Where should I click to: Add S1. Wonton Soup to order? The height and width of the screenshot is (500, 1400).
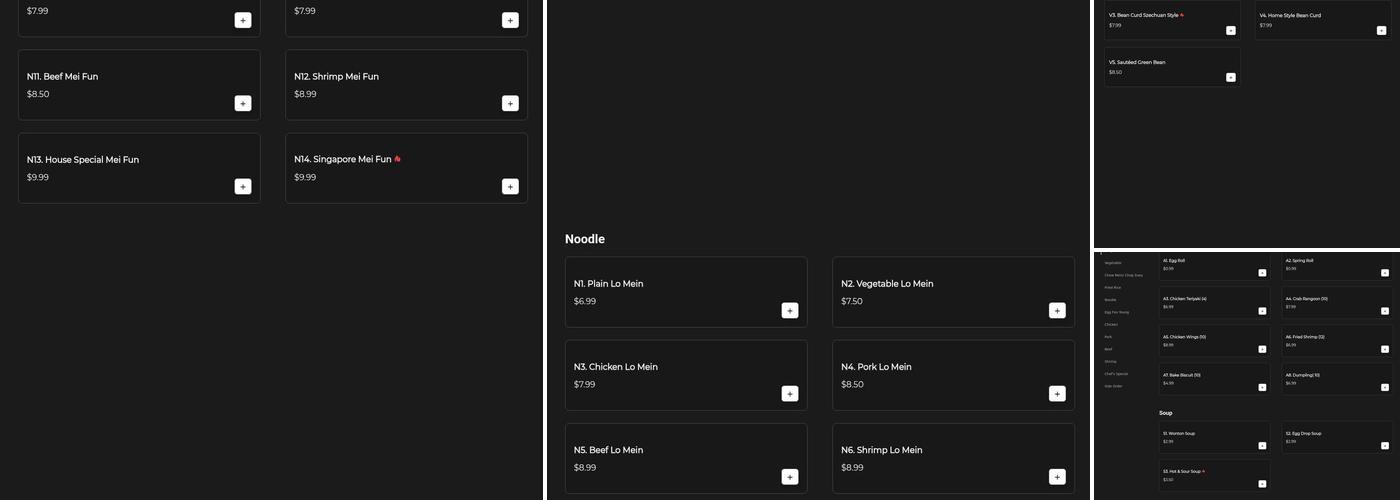click(x=1262, y=446)
